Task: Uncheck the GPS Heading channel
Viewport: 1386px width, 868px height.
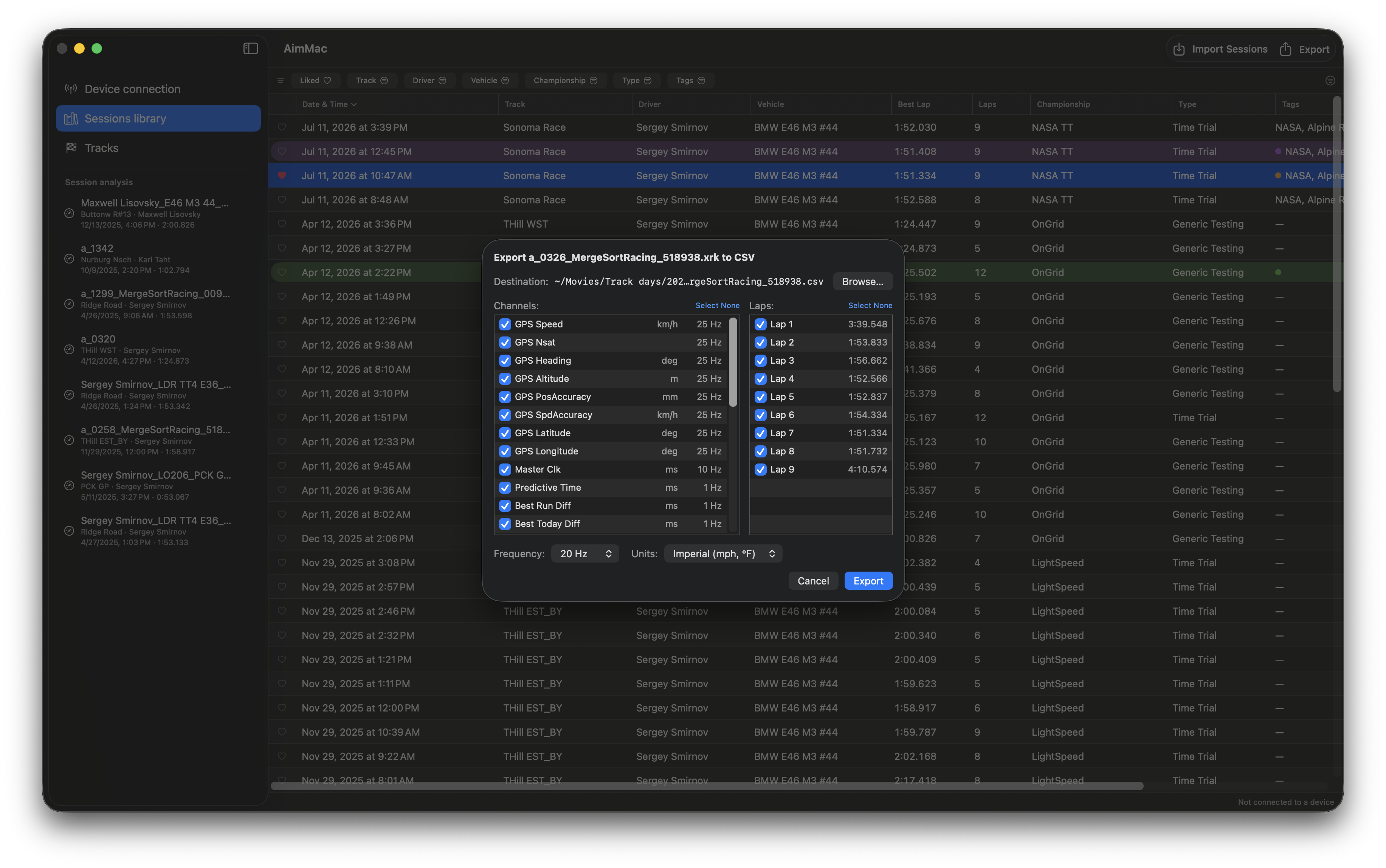Action: click(x=505, y=361)
